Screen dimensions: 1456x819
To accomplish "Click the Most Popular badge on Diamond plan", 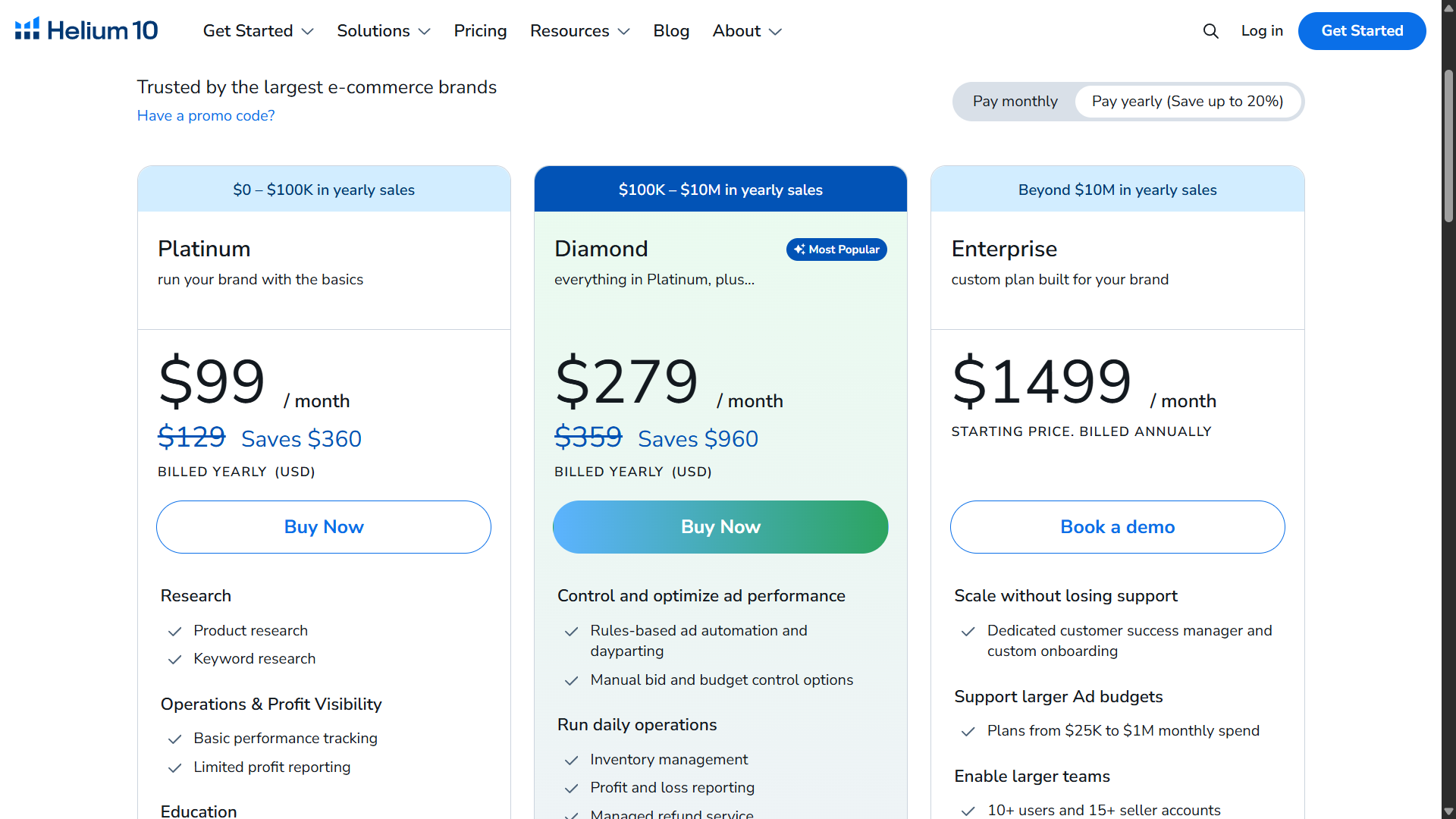I will click(x=836, y=249).
